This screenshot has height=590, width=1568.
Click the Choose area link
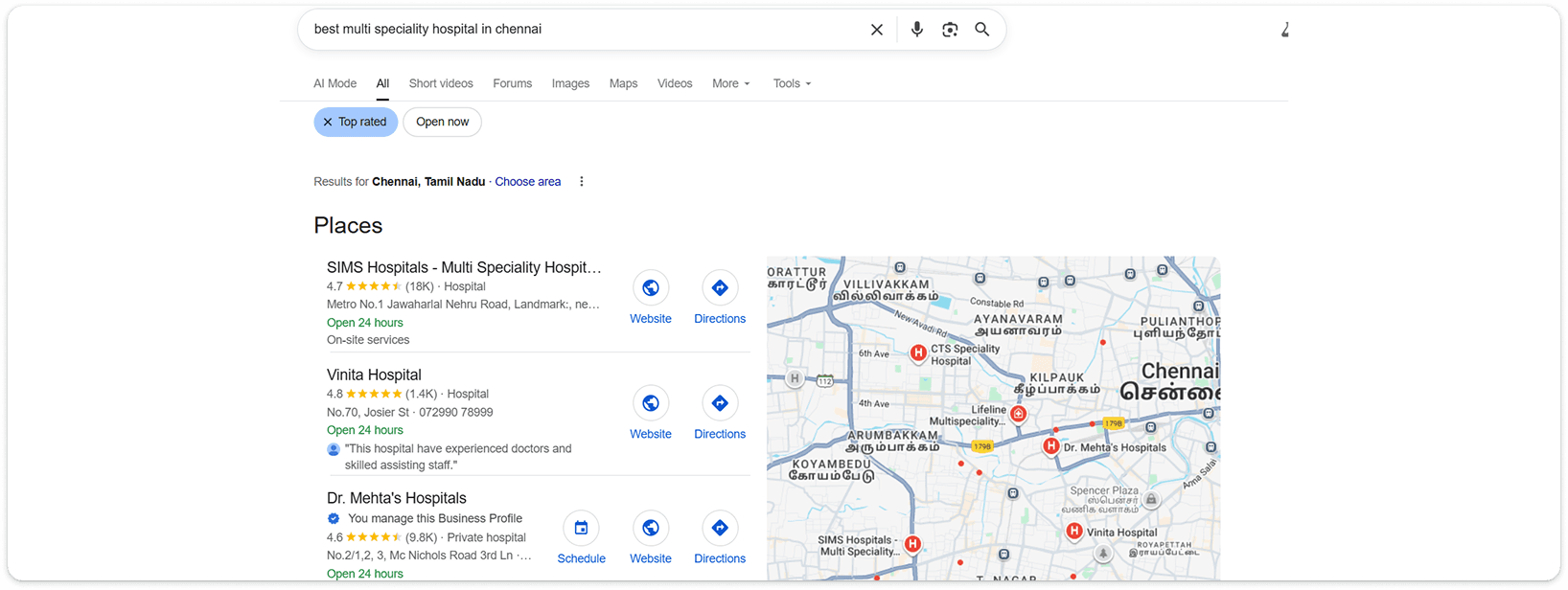pos(528,182)
